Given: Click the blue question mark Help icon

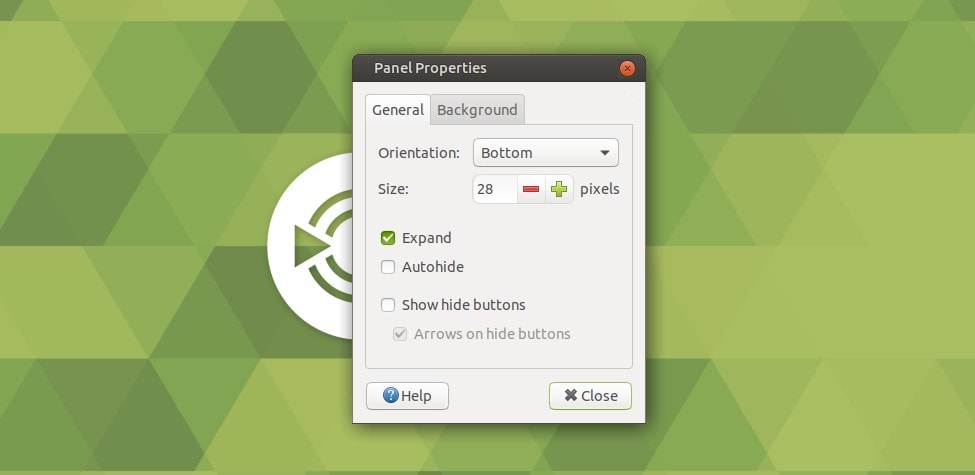Looking at the screenshot, I should coord(390,396).
